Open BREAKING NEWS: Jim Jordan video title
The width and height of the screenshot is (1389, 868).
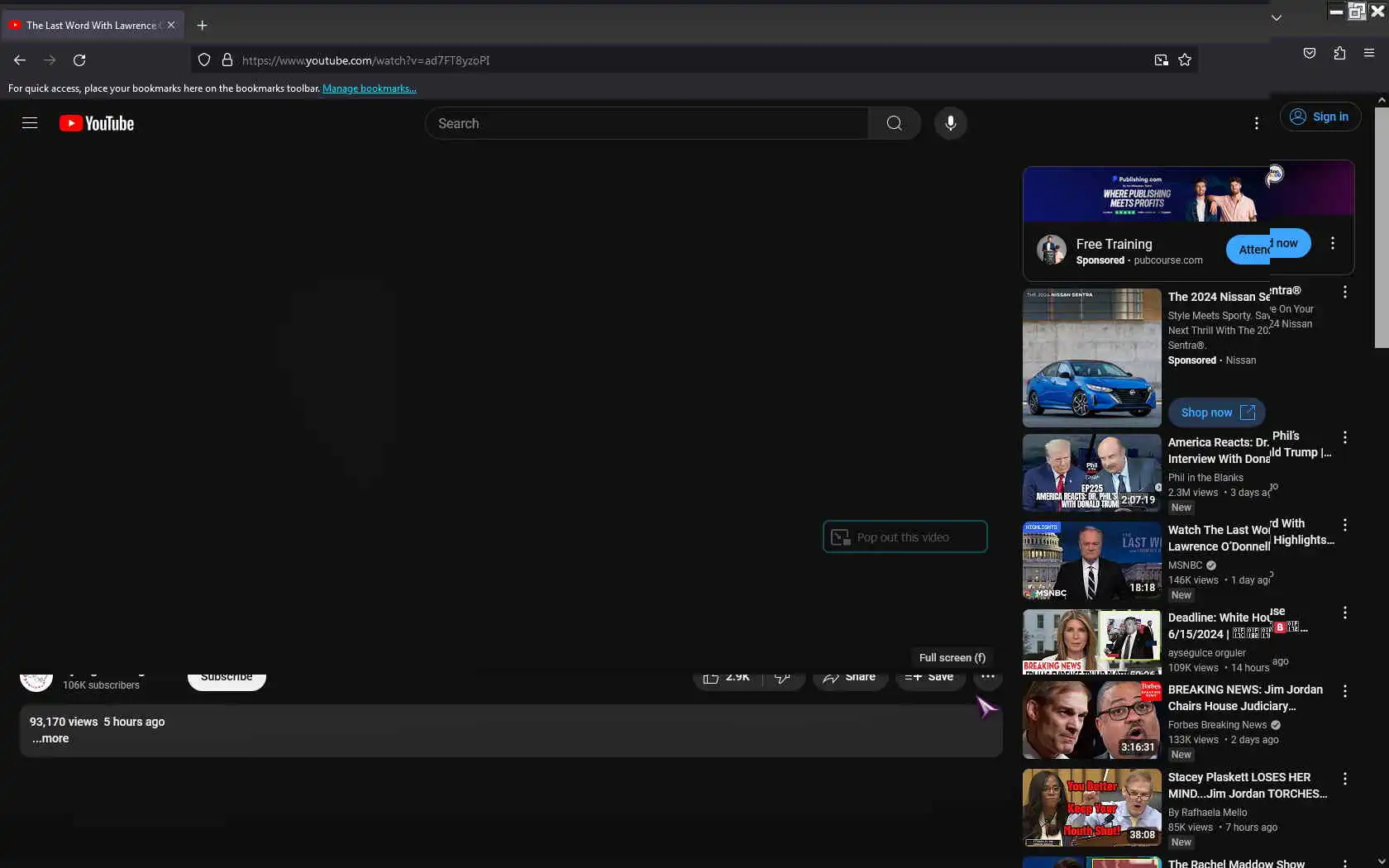click(x=1245, y=698)
